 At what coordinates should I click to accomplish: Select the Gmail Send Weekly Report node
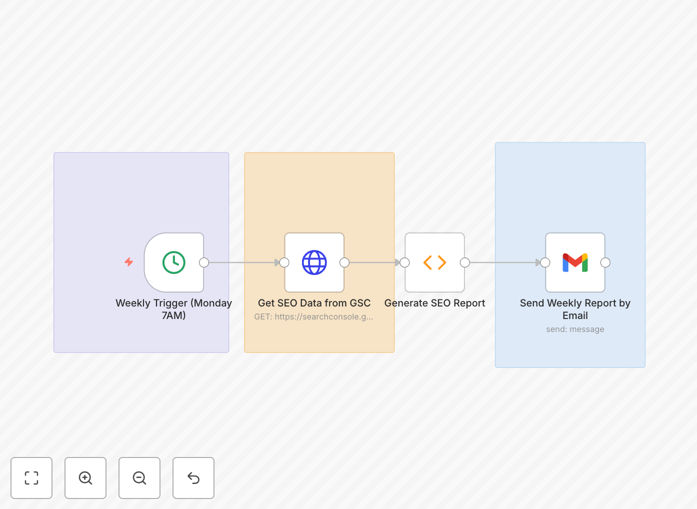coord(575,262)
